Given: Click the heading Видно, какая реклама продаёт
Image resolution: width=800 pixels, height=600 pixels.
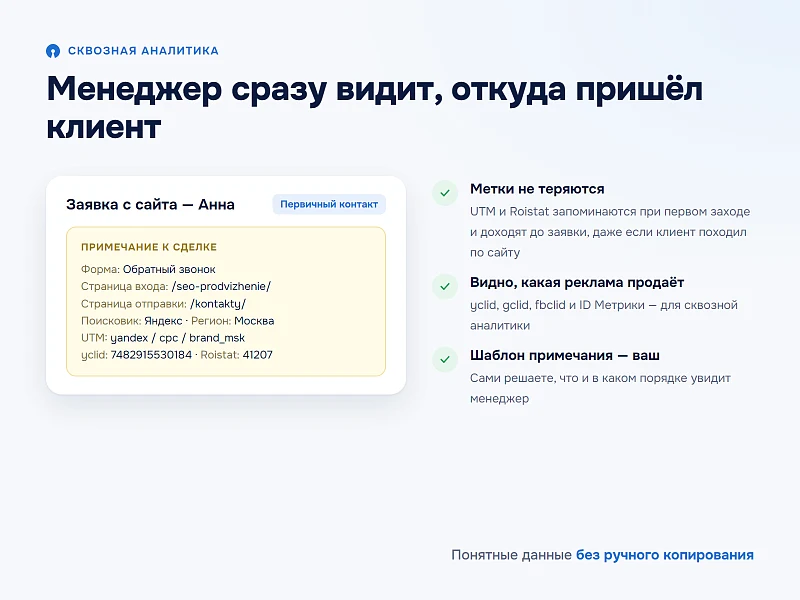Looking at the screenshot, I should click(577, 282).
